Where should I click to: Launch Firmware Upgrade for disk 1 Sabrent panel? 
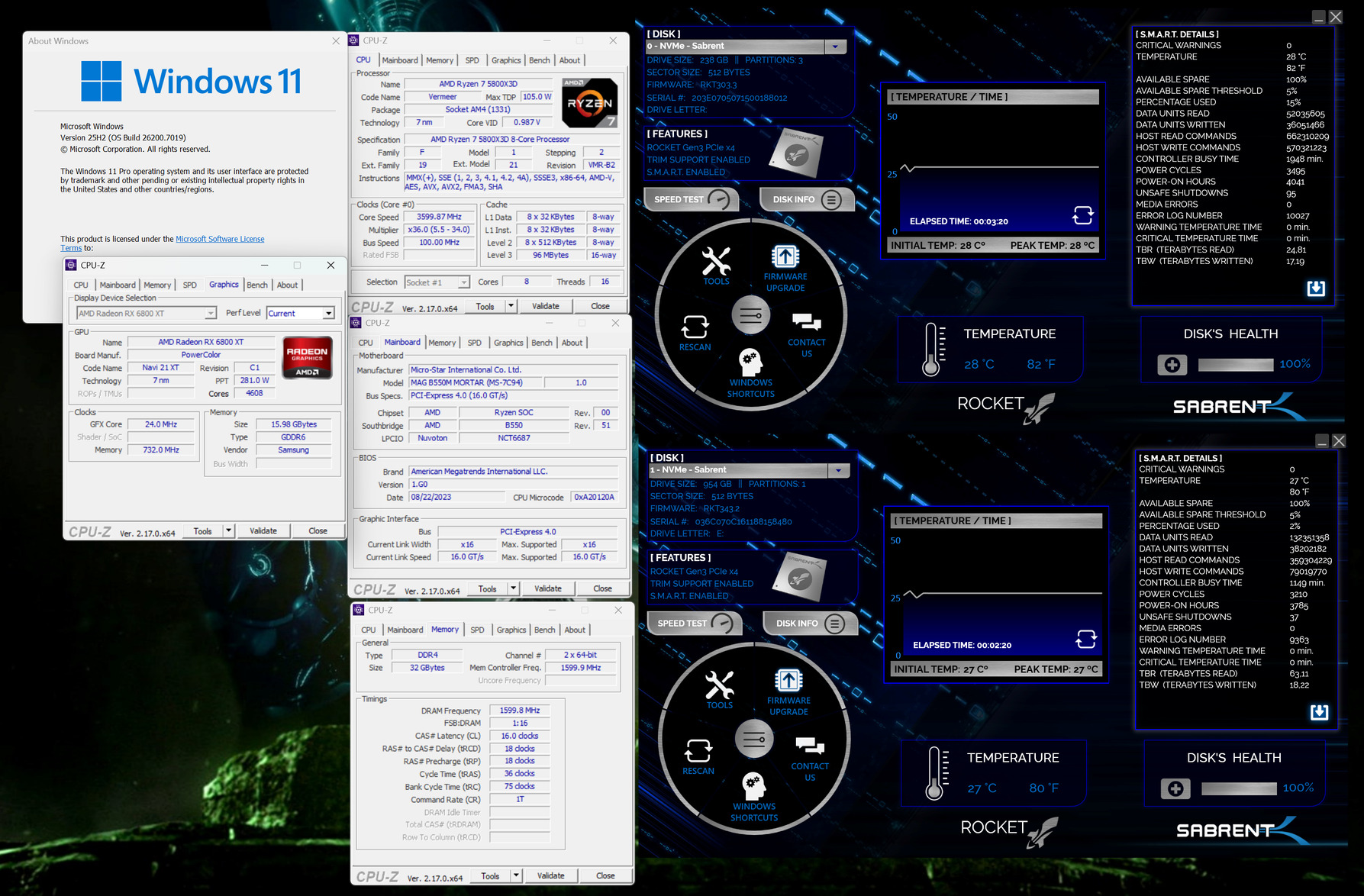[788, 692]
